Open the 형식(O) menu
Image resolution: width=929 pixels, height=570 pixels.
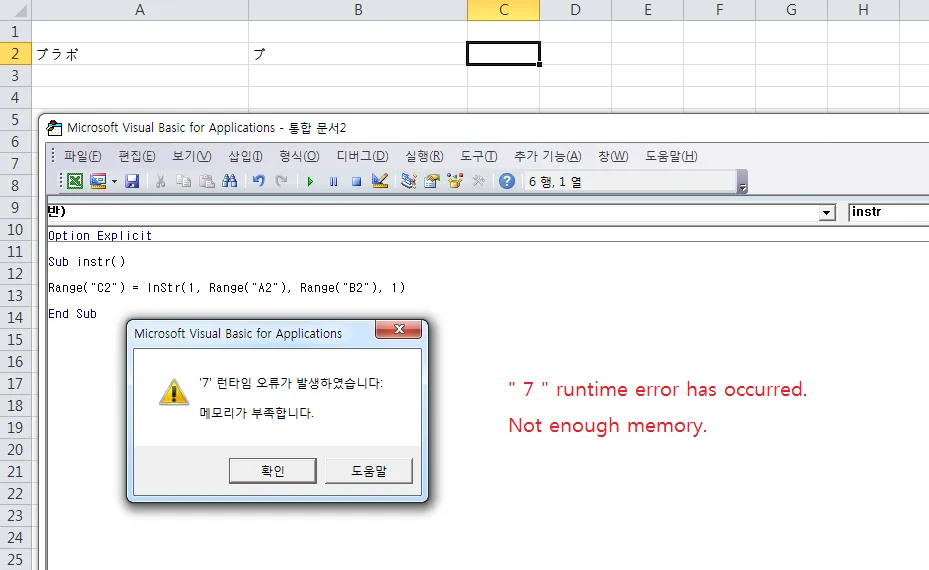click(x=299, y=156)
